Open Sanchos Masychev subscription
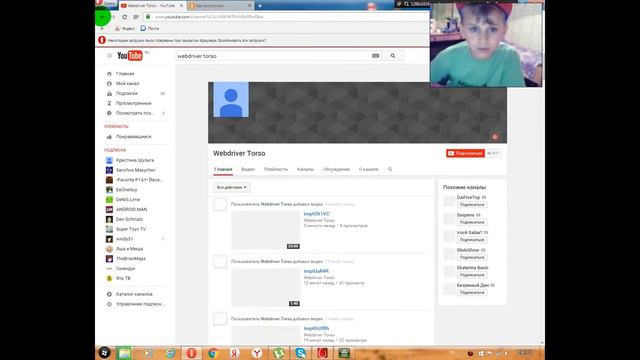 [x=136, y=170]
